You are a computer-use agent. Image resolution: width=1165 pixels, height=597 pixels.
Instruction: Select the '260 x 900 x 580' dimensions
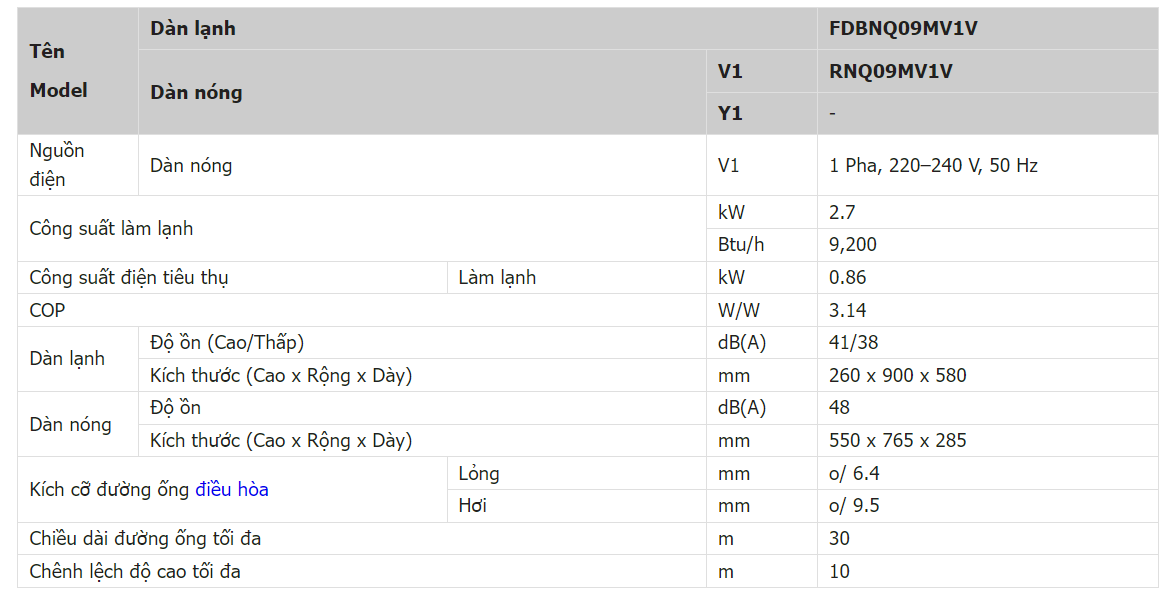click(x=897, y=376)
